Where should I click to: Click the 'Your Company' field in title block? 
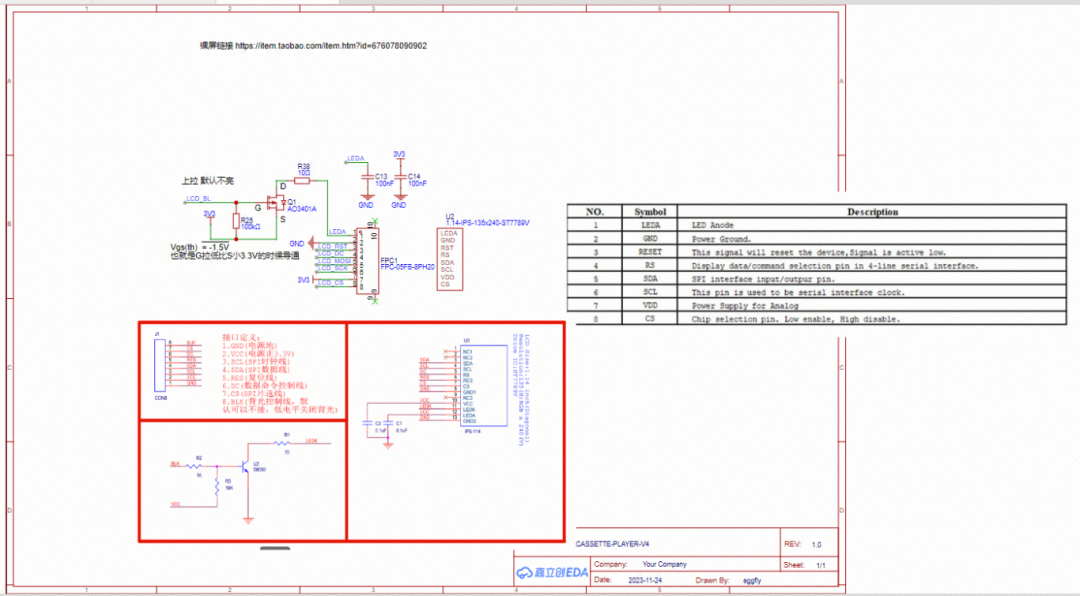point(664,564)
